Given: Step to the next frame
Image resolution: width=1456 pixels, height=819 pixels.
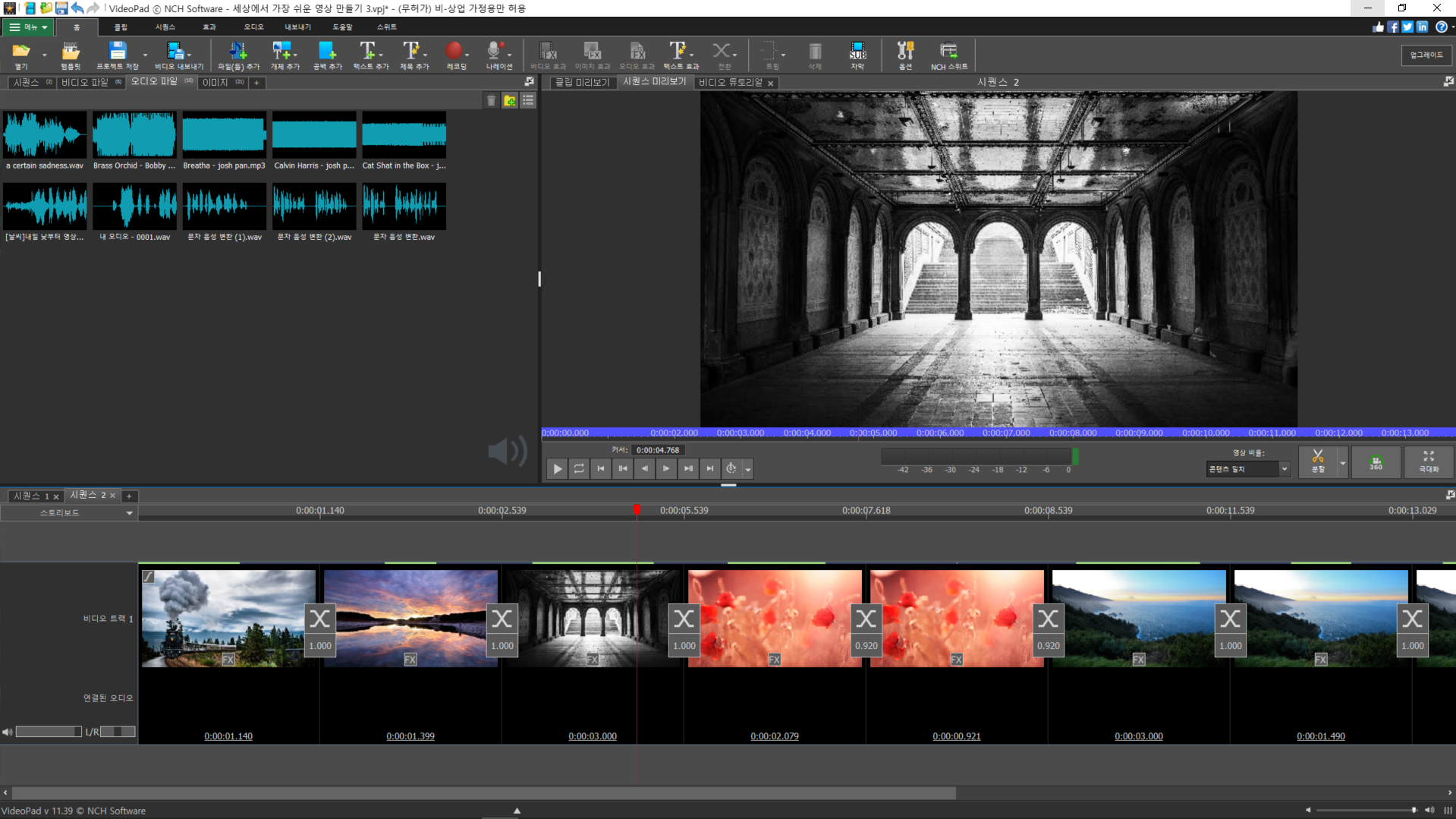Looking at the screenshot, I should pyautogui.click(x=666, y=468).
